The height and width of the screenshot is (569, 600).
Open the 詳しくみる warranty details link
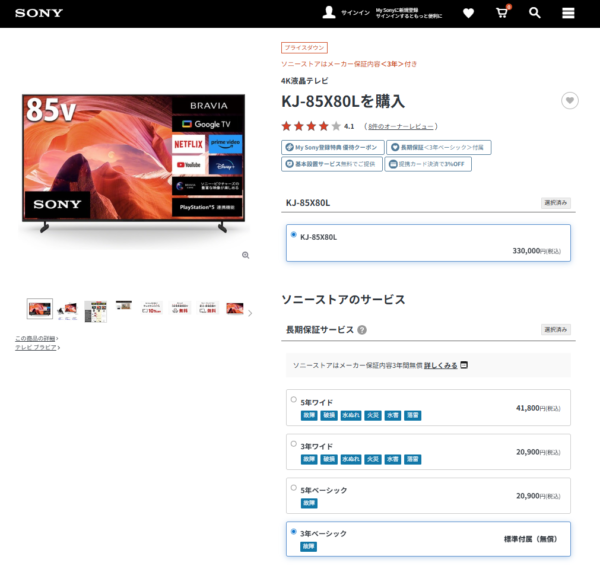440,365
